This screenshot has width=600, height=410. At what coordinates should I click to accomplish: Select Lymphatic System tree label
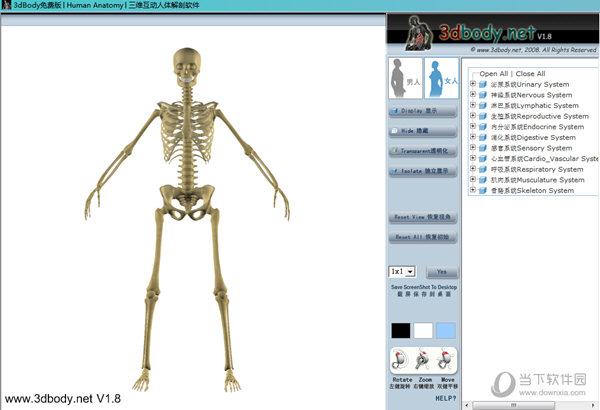pyautogui.click(x=535, y=106)
